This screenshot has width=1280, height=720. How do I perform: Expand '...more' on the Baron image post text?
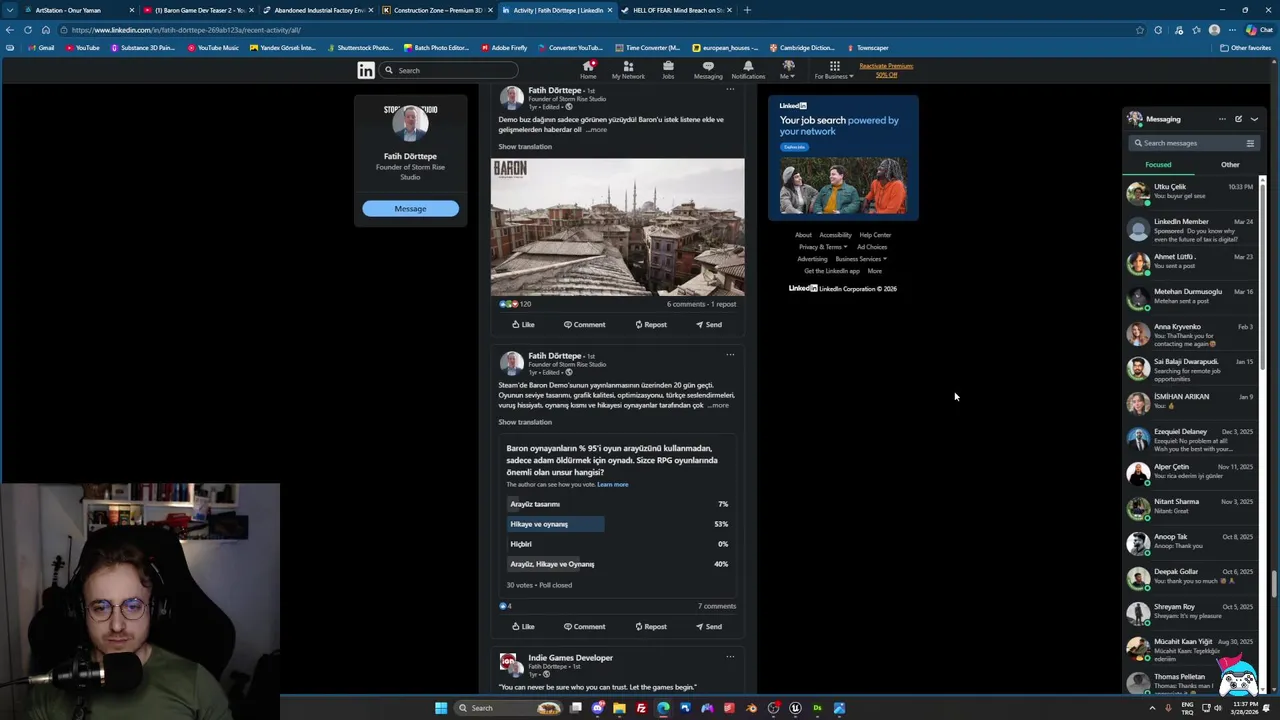coord(596,129)
